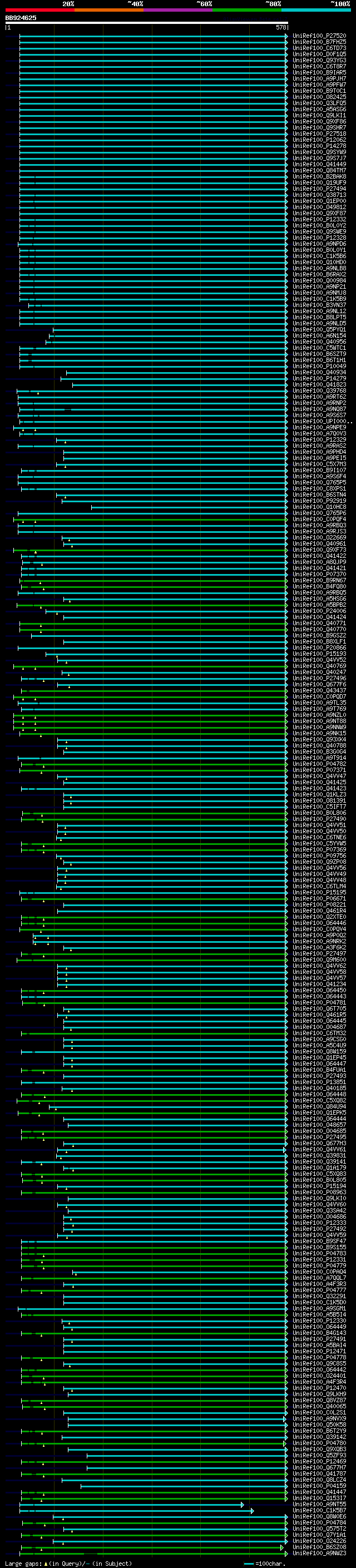Viewport: 356px width, 1568px height.
Task: Click the orange ~40% identity legend segment
Action: point(109,10)
